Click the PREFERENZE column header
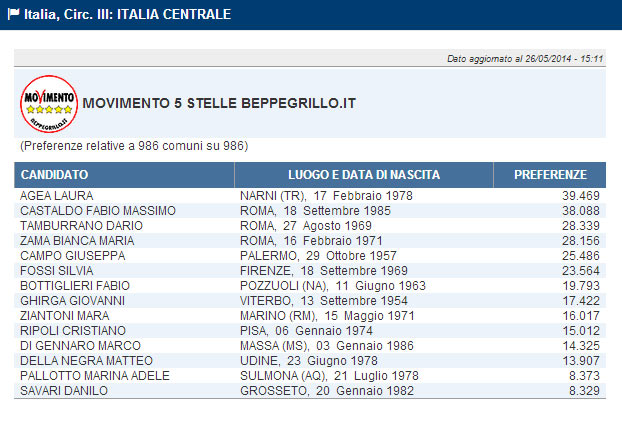 [550, 175]
